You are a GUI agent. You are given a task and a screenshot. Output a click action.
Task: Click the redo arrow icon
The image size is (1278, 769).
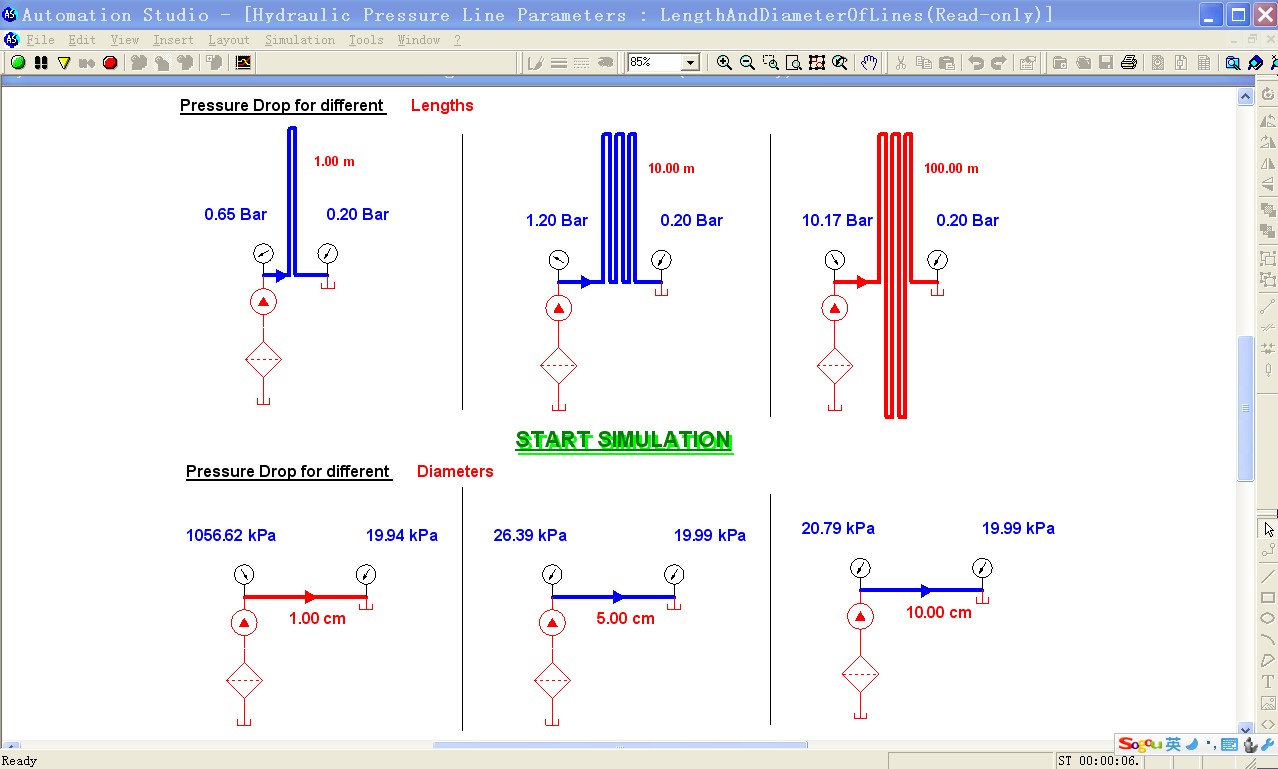[999, 62]
